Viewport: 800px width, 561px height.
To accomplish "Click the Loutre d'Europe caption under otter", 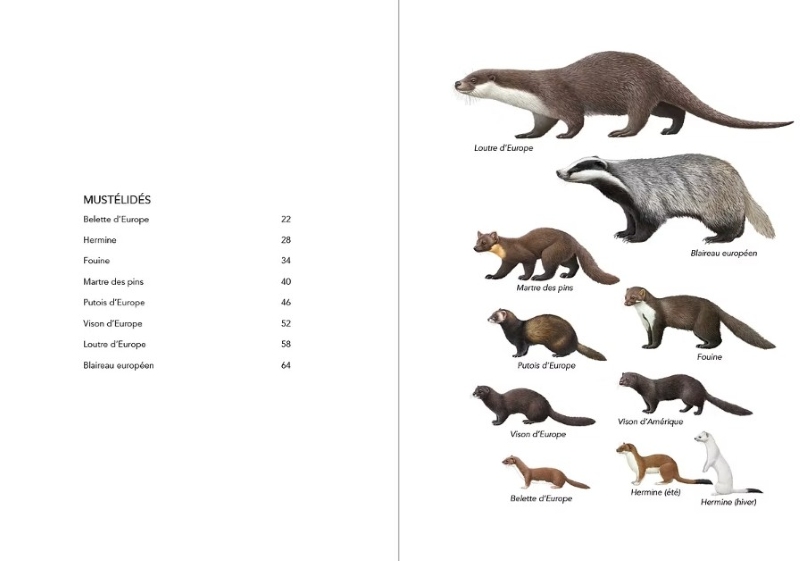I will [x=504, y=148].
